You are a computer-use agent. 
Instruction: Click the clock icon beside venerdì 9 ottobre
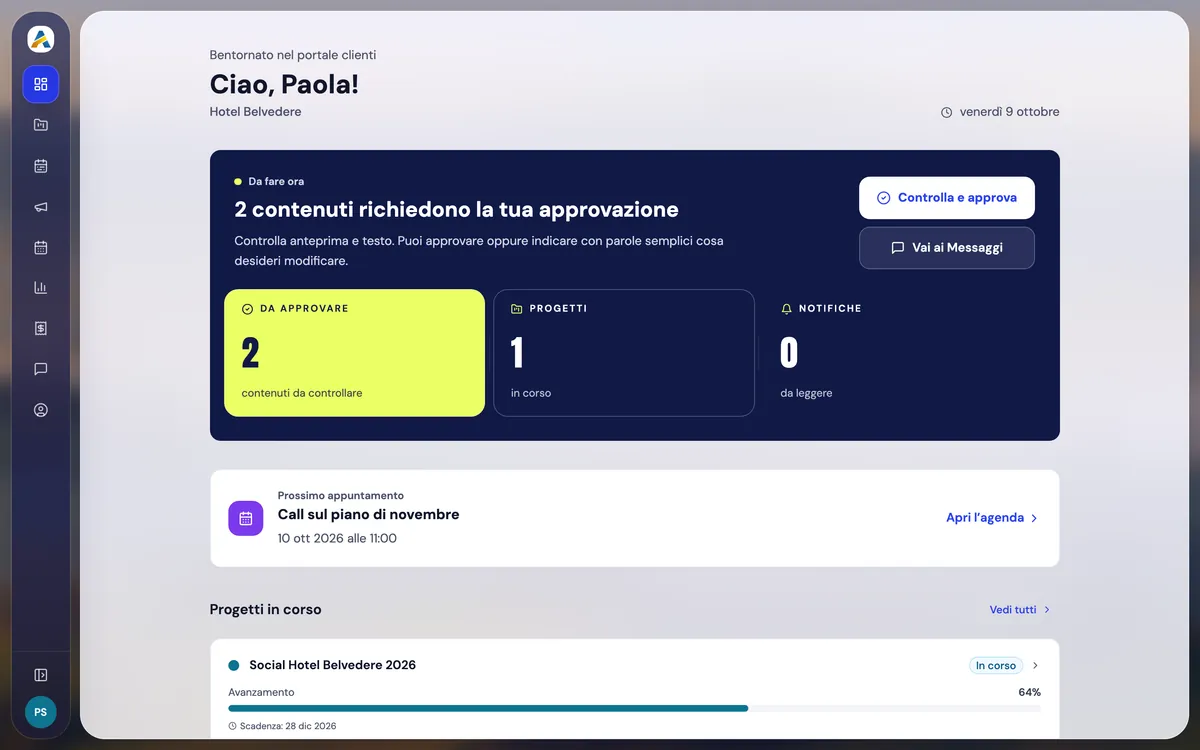pyautogui.click(x=947, y=112)
